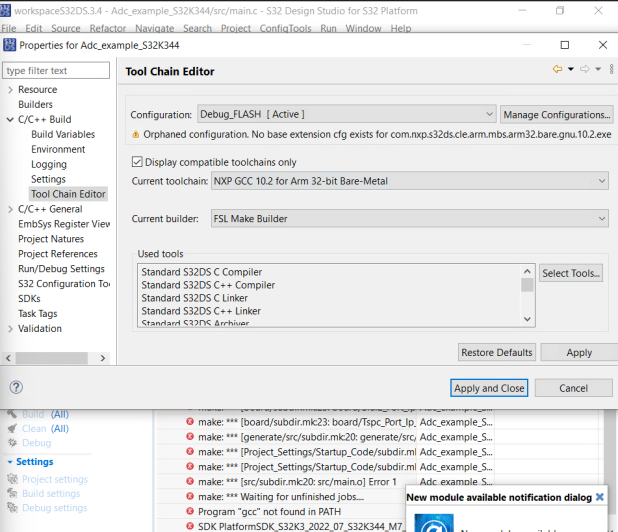
Task: Open the ConfigTools menu
Action: [285, 28]
